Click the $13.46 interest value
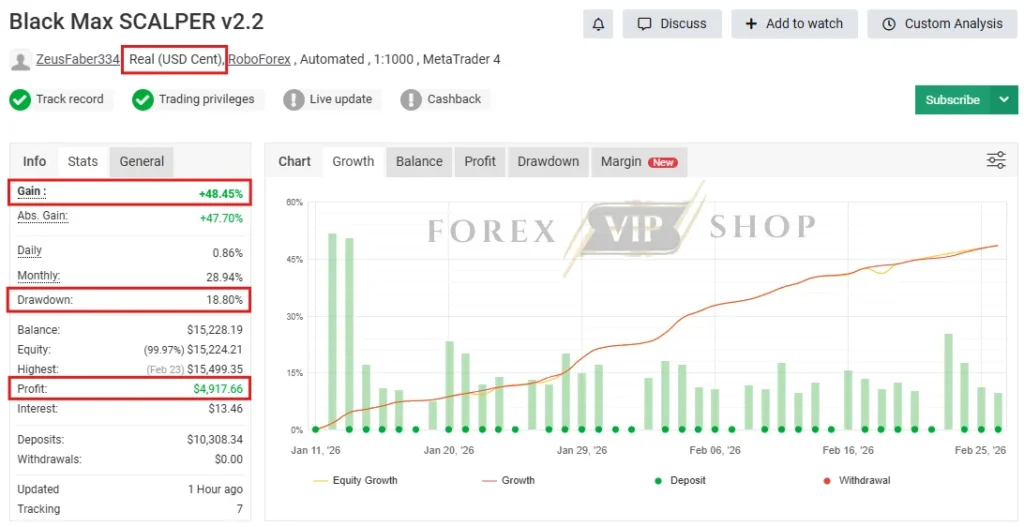Image resolution: width=1024 pixels, height=527 pixels. [225, 409]
